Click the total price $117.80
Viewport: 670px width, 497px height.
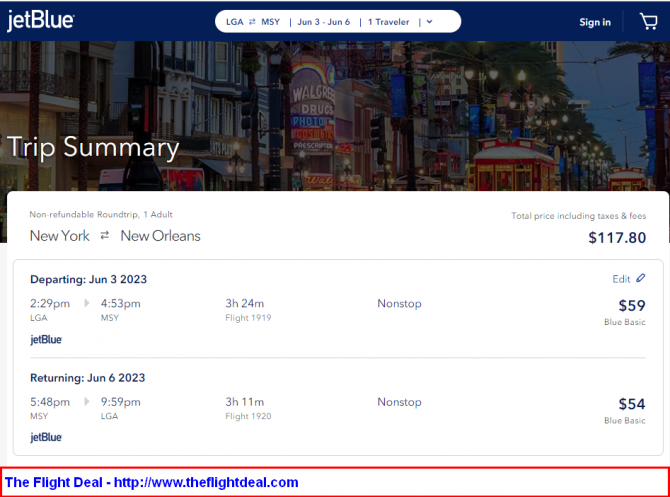[x=617, y=238]
